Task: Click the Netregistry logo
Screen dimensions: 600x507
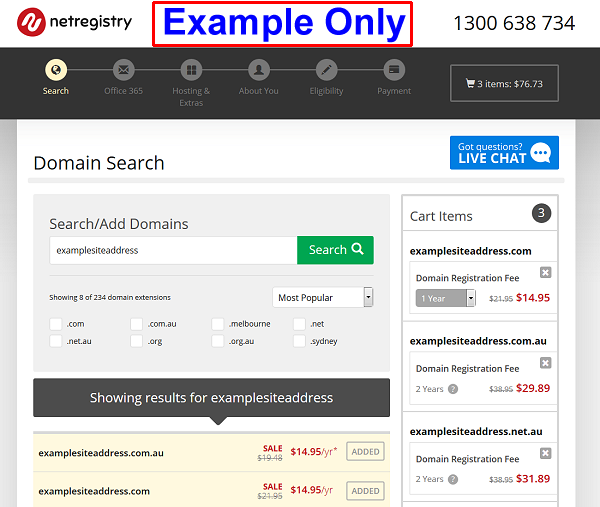Action: 75,22
